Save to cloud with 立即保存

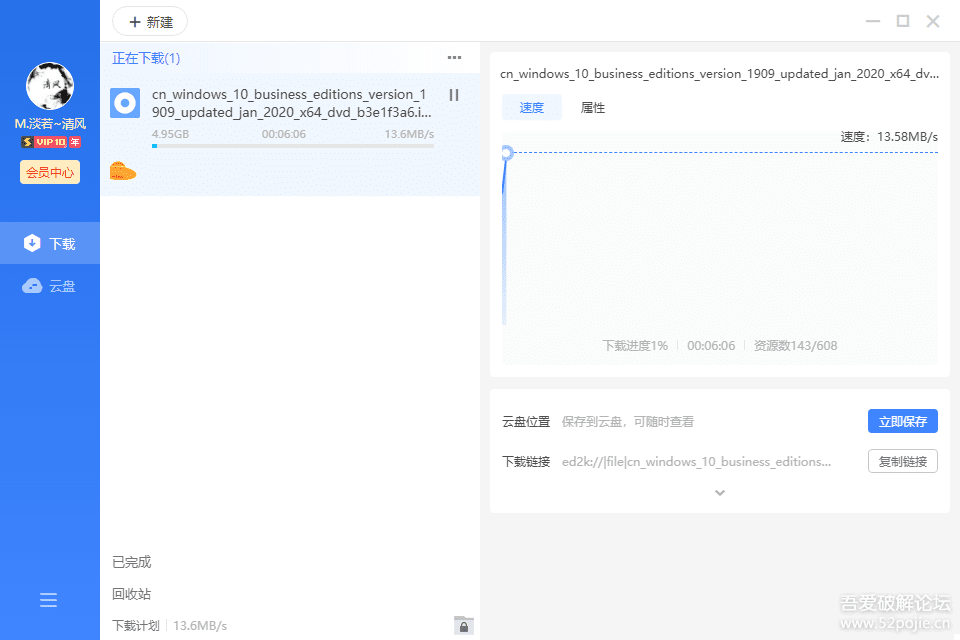(x=902, y=421)
